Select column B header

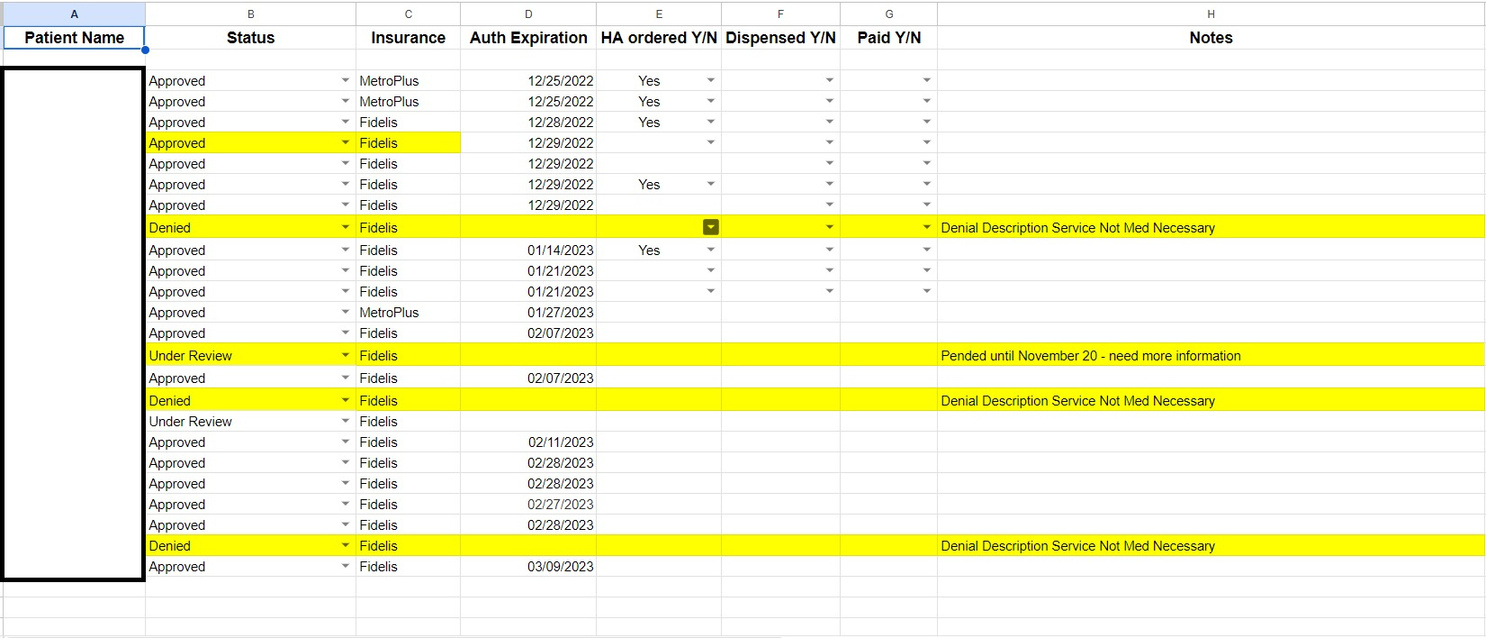tap(250, 14)
